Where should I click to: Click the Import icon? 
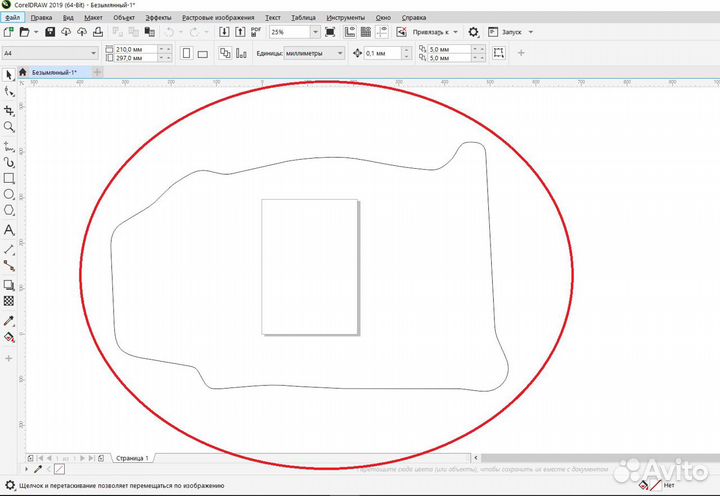tap(224, 32)
